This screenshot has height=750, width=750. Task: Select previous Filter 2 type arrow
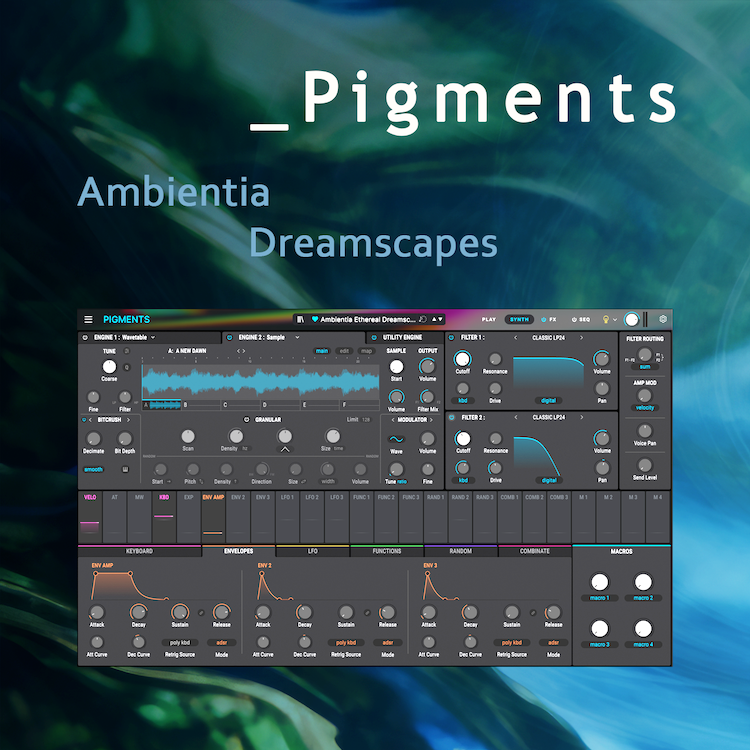pos(516,417)
